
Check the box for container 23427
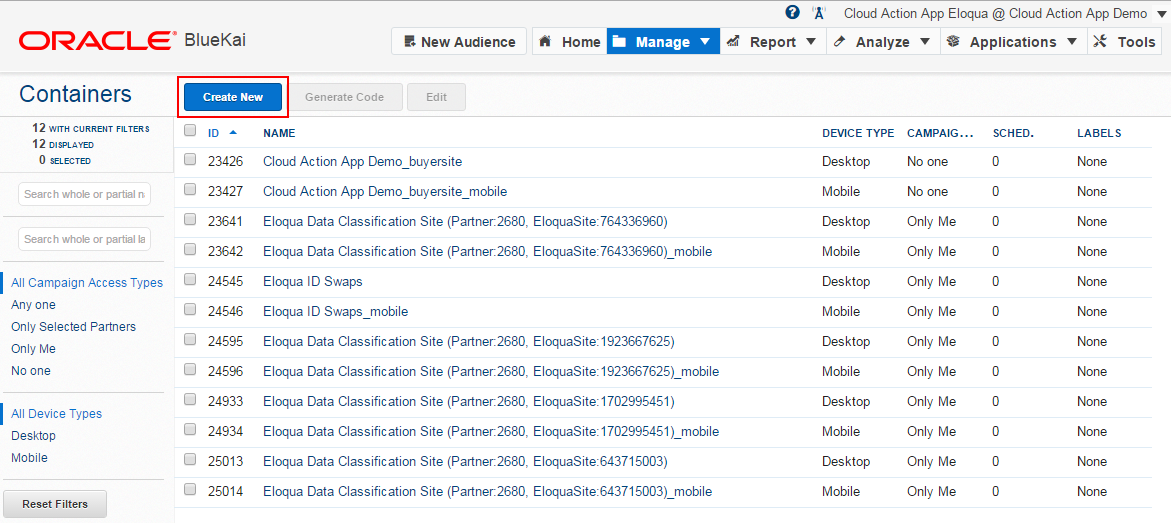point(190,189)
